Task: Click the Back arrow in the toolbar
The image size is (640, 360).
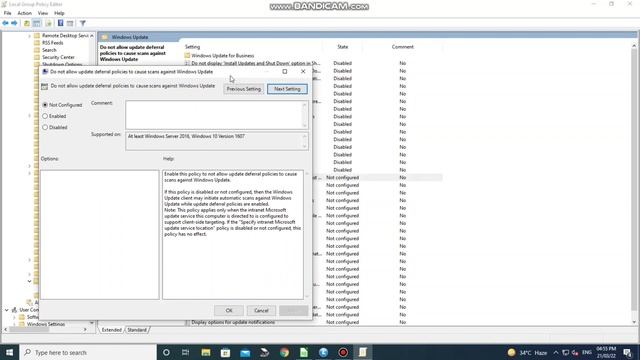Action: click(x=5, y=23)
